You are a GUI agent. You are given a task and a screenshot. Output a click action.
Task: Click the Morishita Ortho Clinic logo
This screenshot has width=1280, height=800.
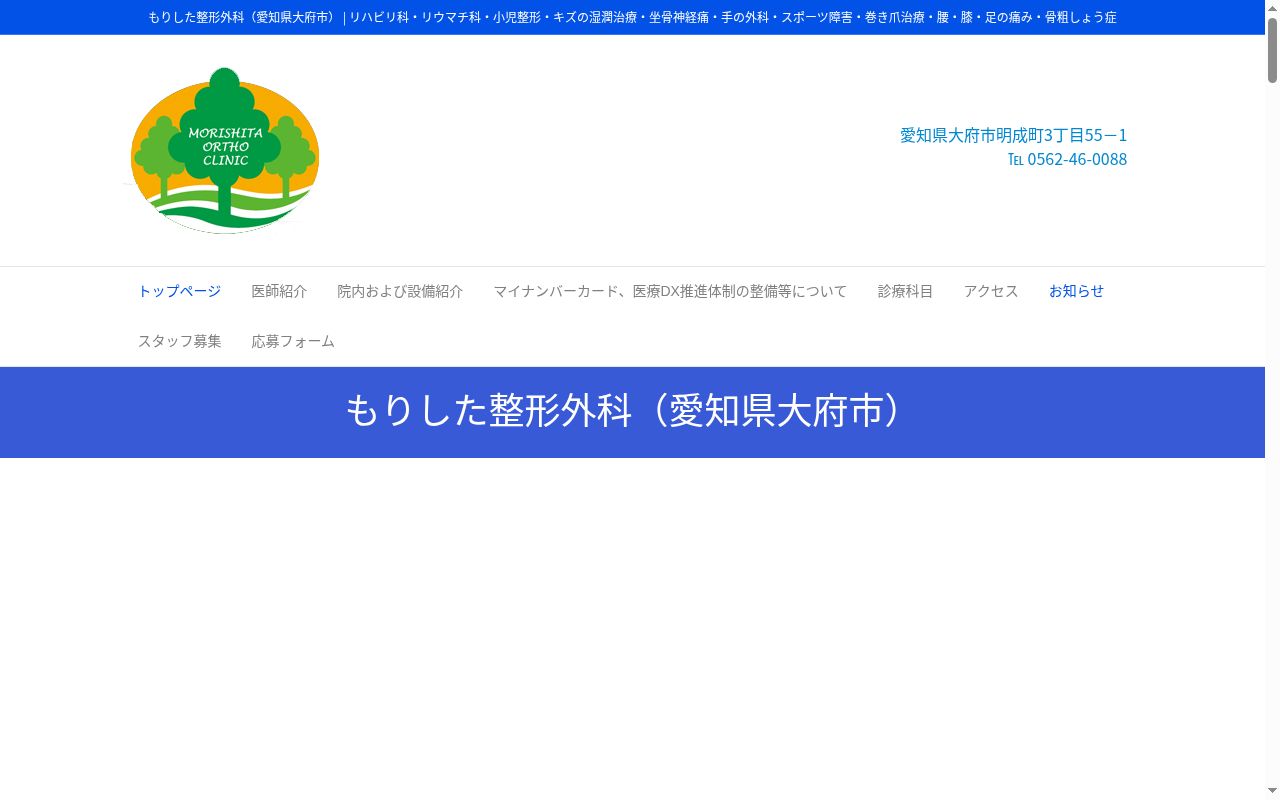click(x=223, y=150)
